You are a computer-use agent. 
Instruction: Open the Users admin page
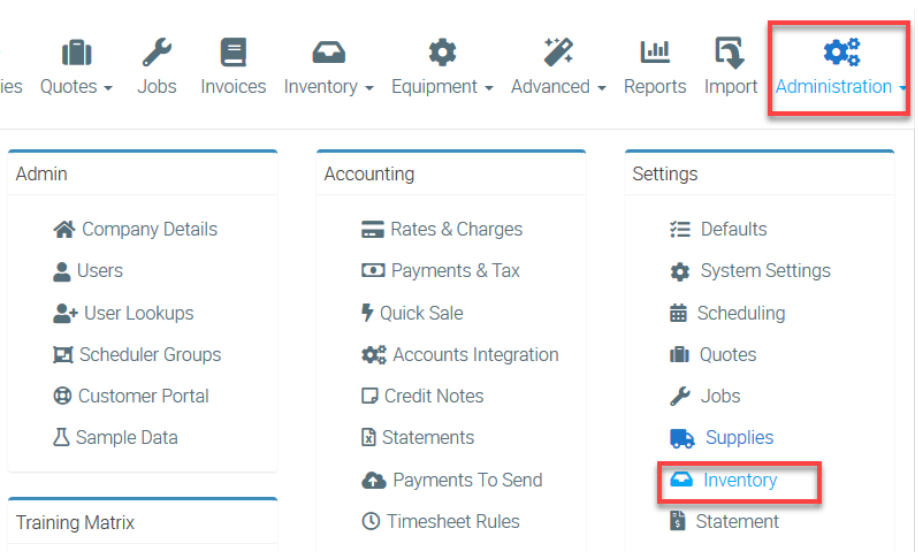99,271
